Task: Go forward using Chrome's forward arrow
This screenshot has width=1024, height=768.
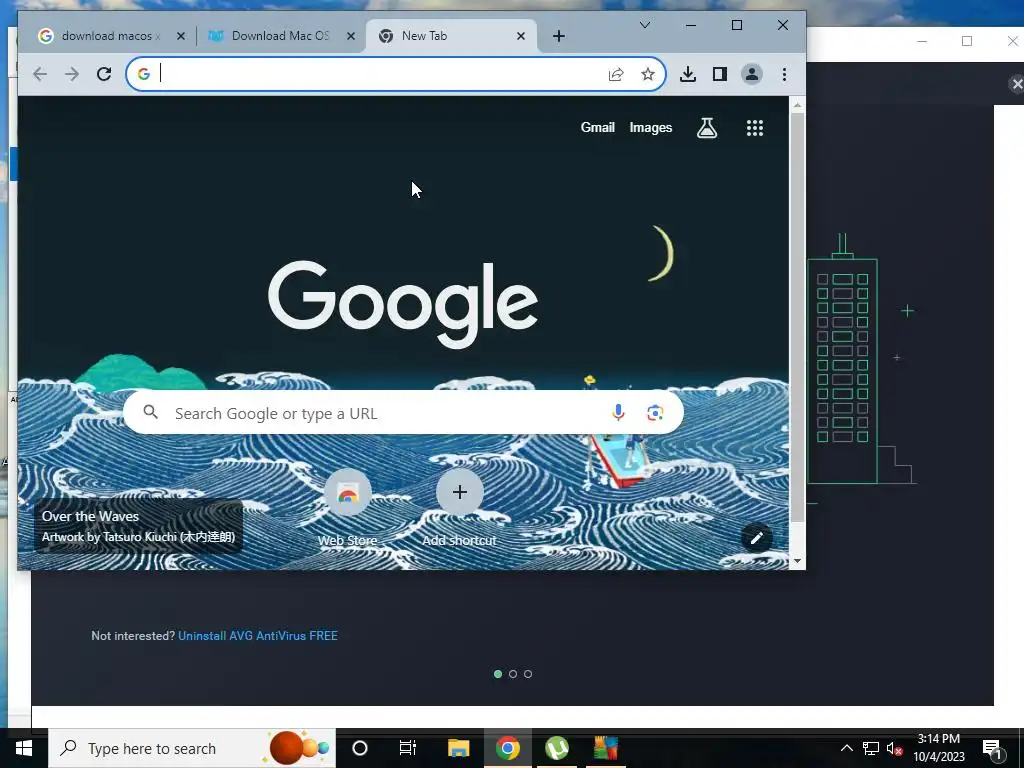Action: coord(72,74)
